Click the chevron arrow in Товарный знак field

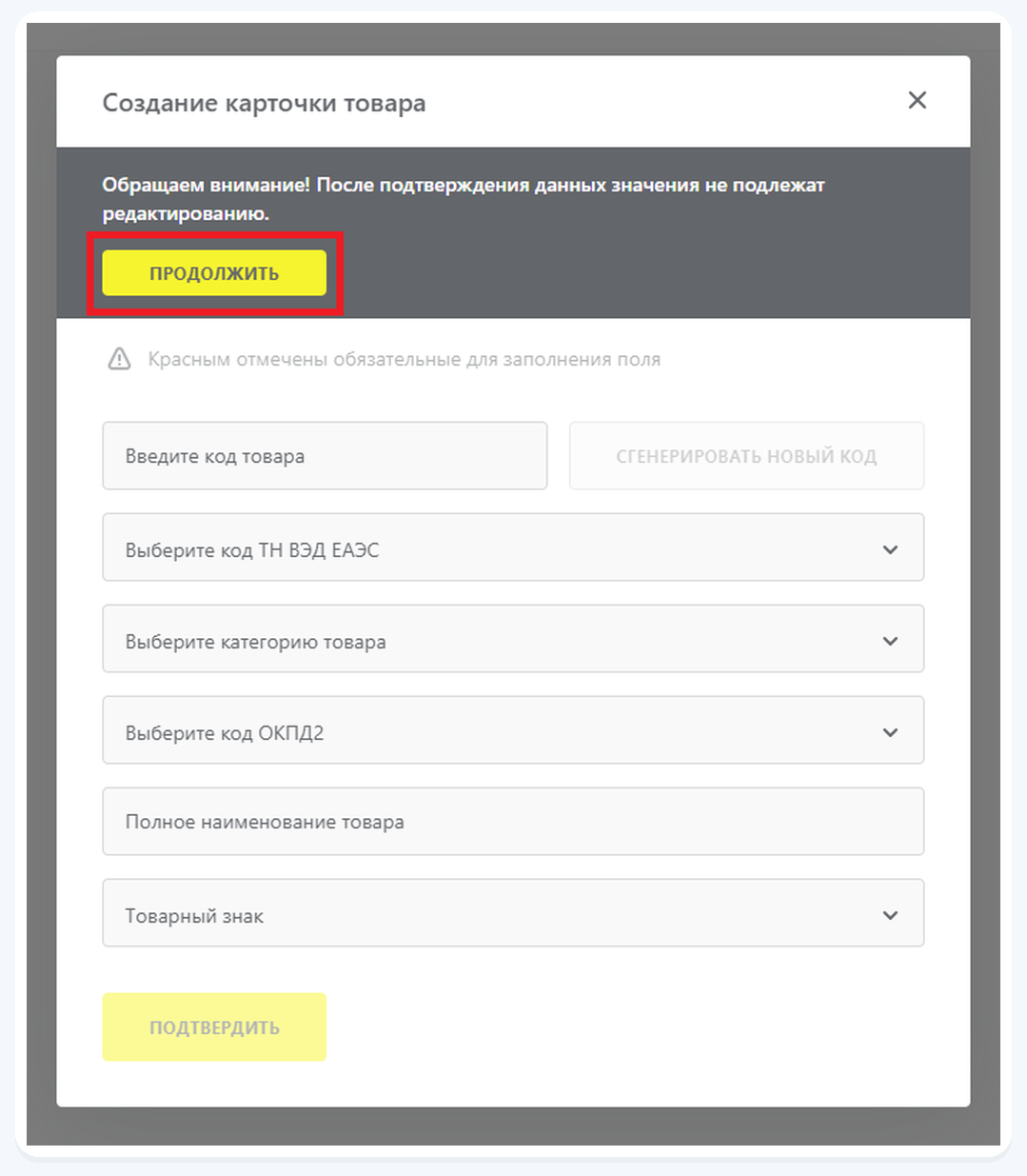[x=890, y=915]
